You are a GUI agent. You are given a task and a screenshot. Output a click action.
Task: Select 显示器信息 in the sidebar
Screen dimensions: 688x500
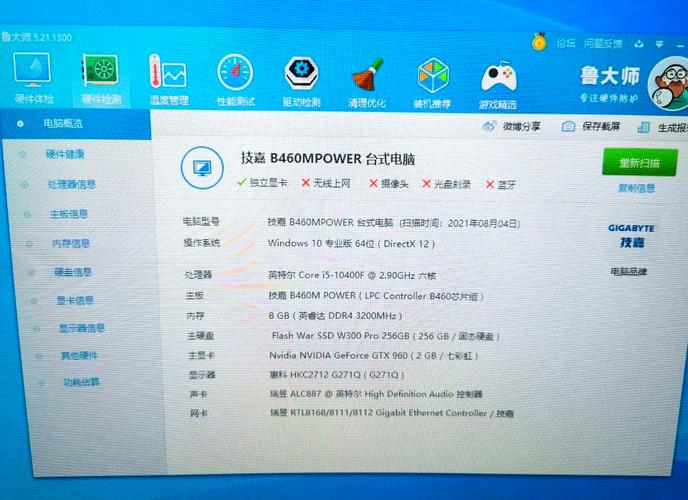(x=82, y=328)
